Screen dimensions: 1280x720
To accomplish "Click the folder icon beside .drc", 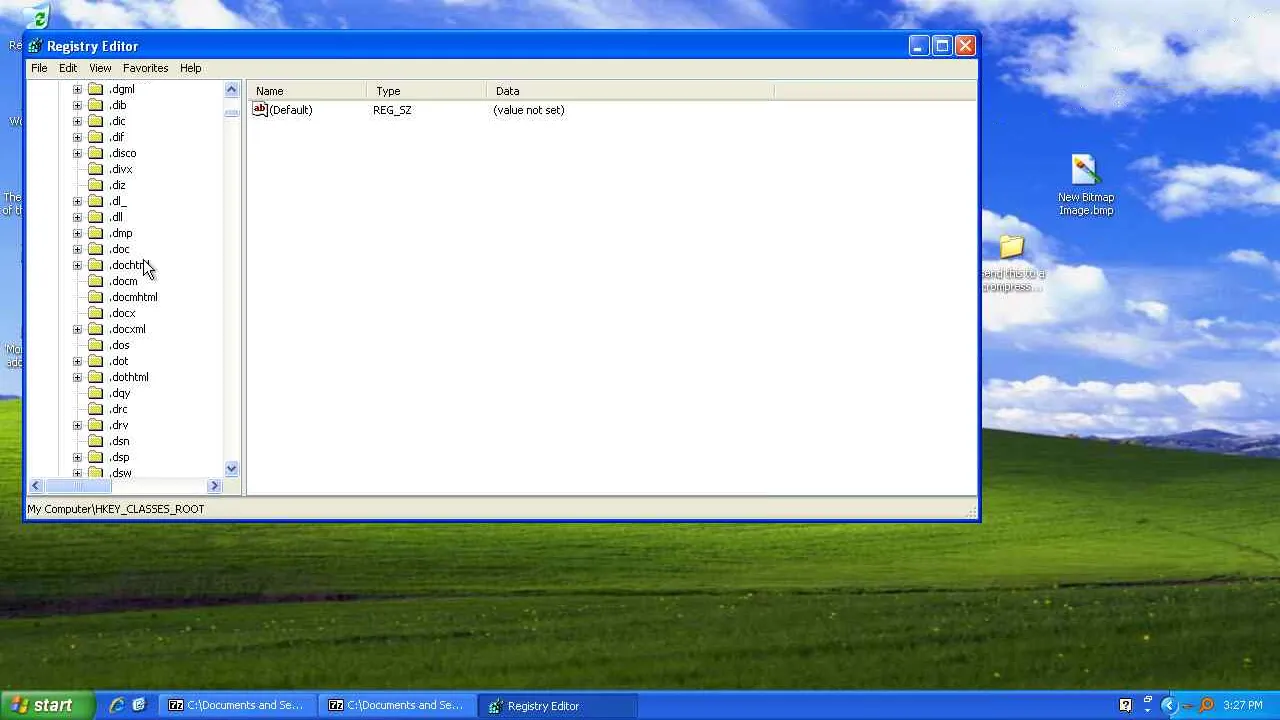I will pyautogui.click(x=96, y=409).
